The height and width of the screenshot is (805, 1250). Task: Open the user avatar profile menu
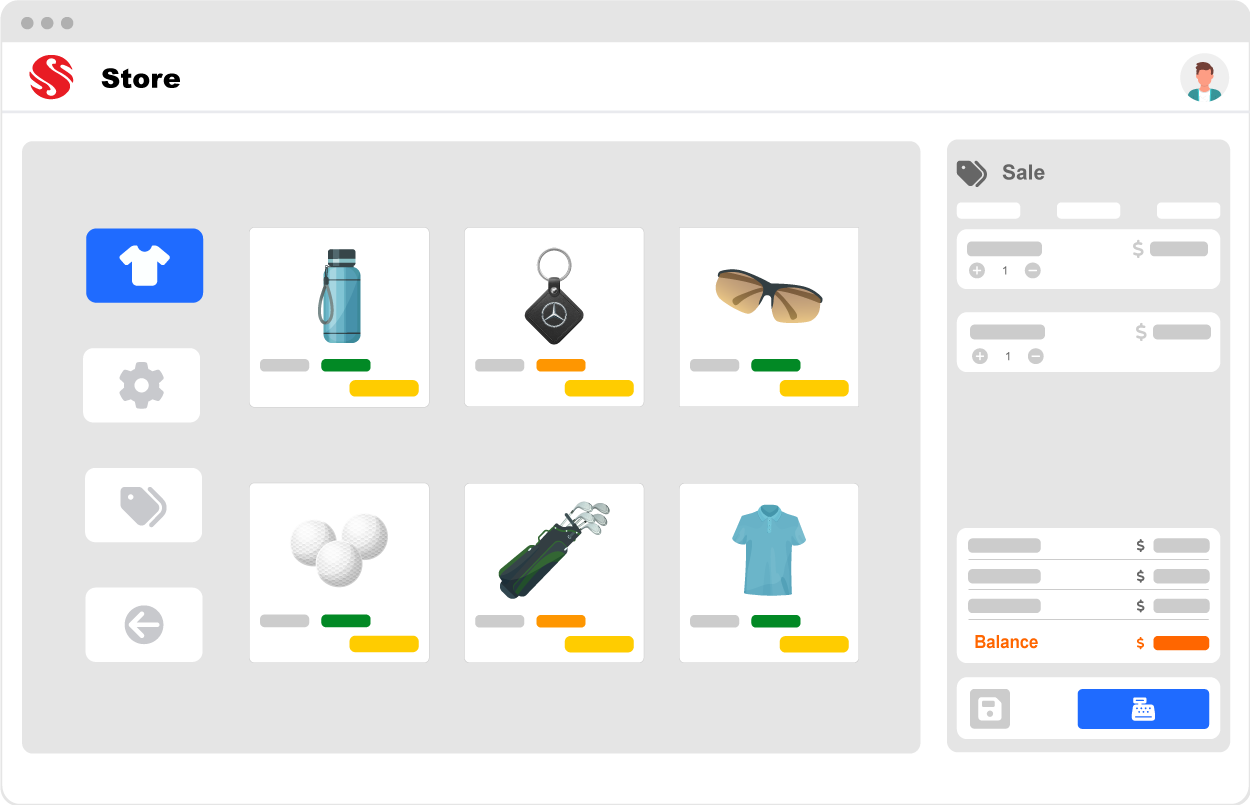pos(1205,78)
